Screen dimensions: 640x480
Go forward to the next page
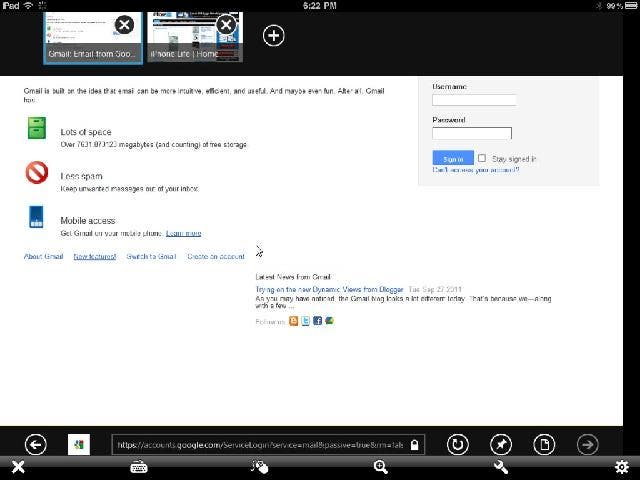pos(588,444)
